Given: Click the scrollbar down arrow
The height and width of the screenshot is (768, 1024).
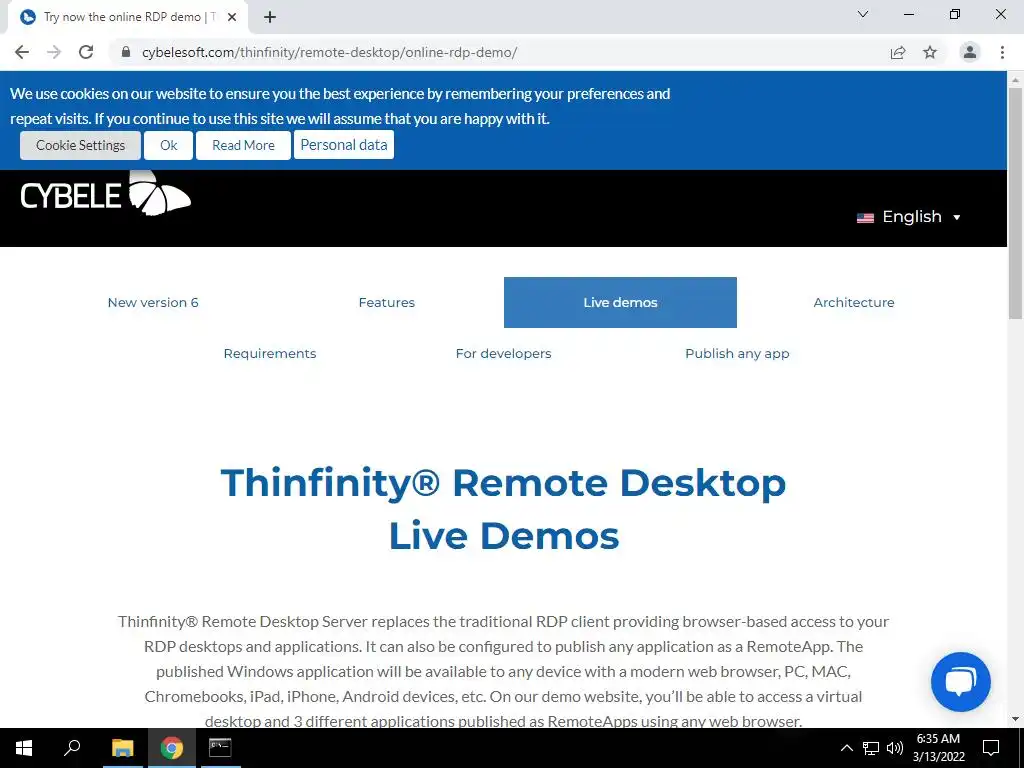Looking at the screenshot, I should (x=1015, y=720).
